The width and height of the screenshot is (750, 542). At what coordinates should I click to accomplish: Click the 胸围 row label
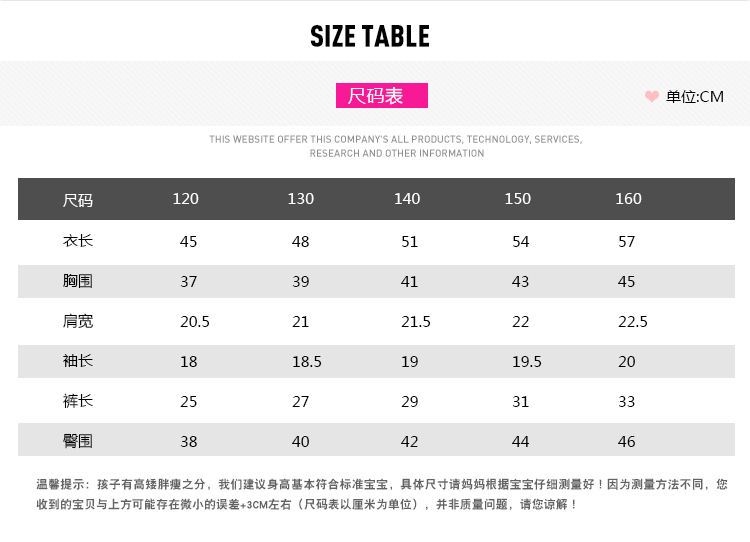[x=78, y=281]
